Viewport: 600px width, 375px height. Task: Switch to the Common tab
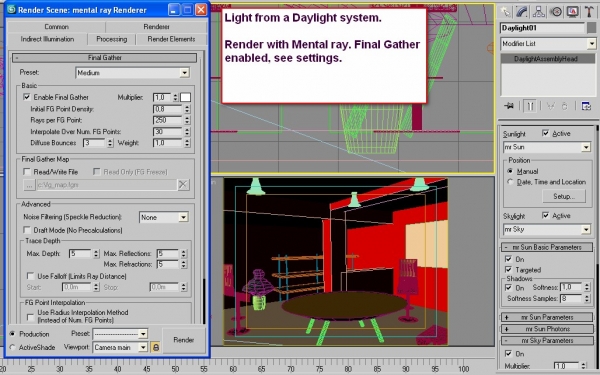56,27
